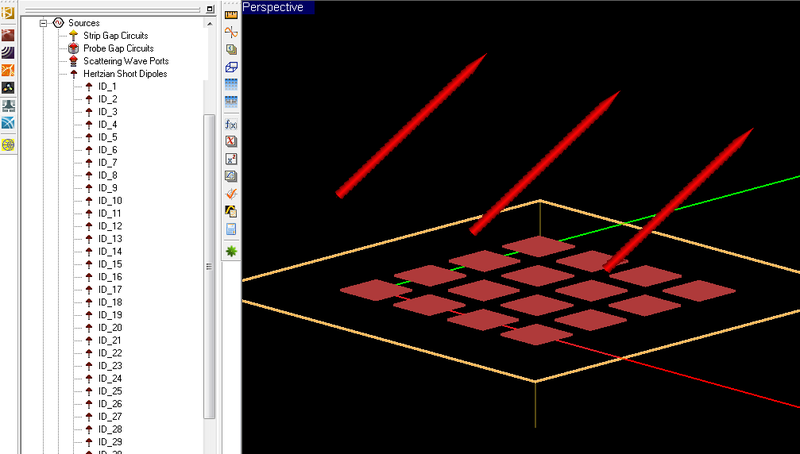Select dipole ID_21

110,340
